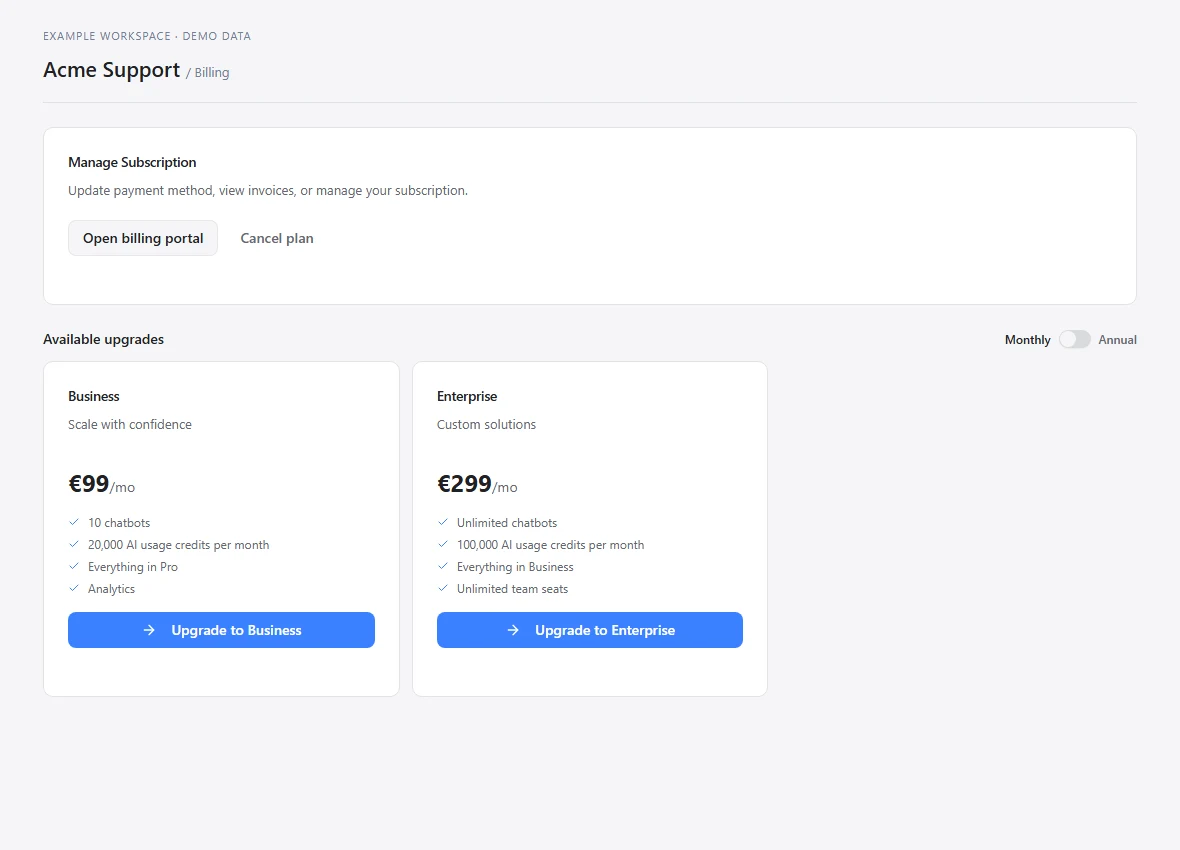The width and height of the screenshot is (1180, 850).
Task: Click the Billing breadcrumb
Action: point(211,72)
